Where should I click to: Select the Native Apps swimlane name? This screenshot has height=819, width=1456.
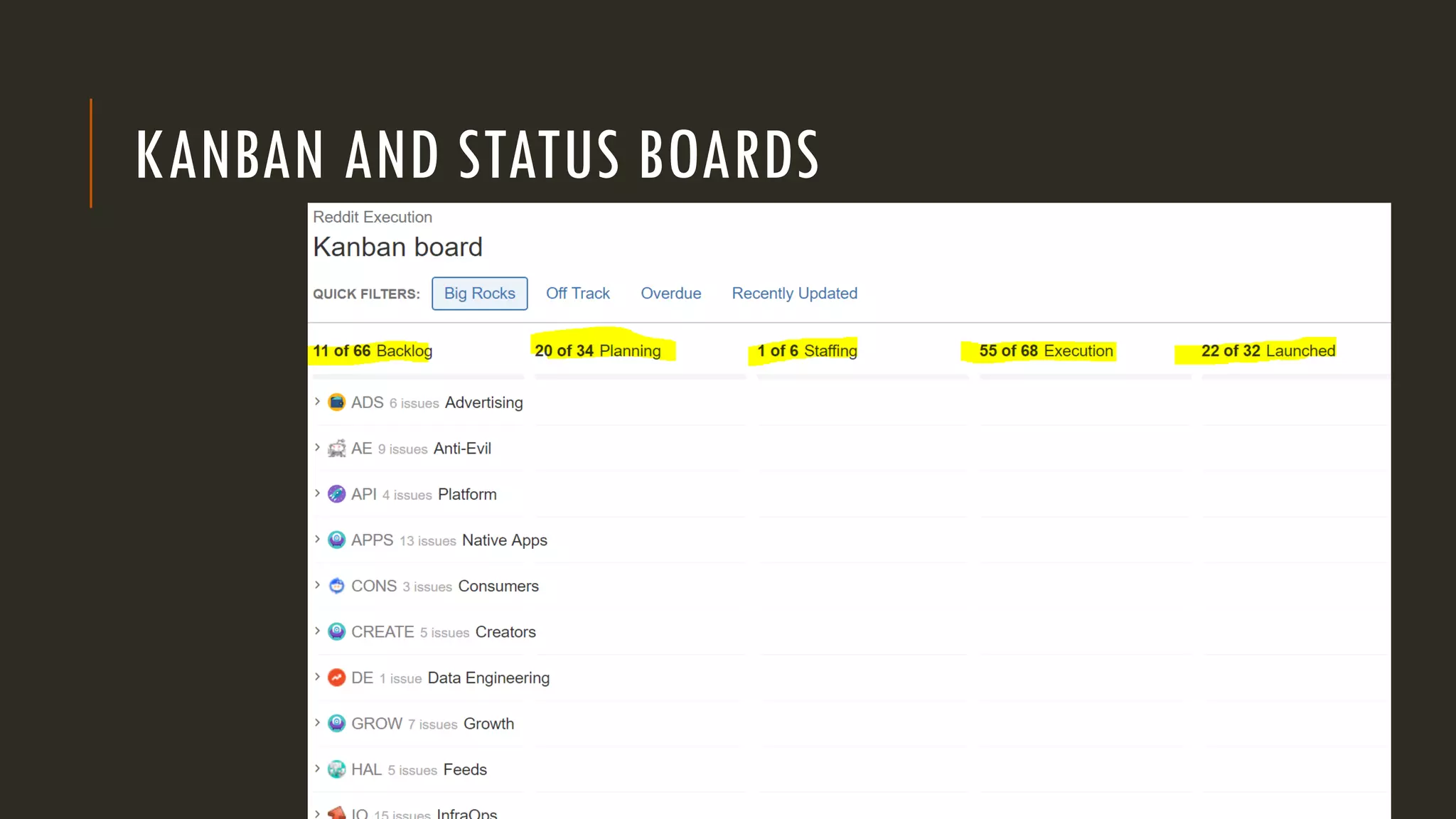(505, 540)
